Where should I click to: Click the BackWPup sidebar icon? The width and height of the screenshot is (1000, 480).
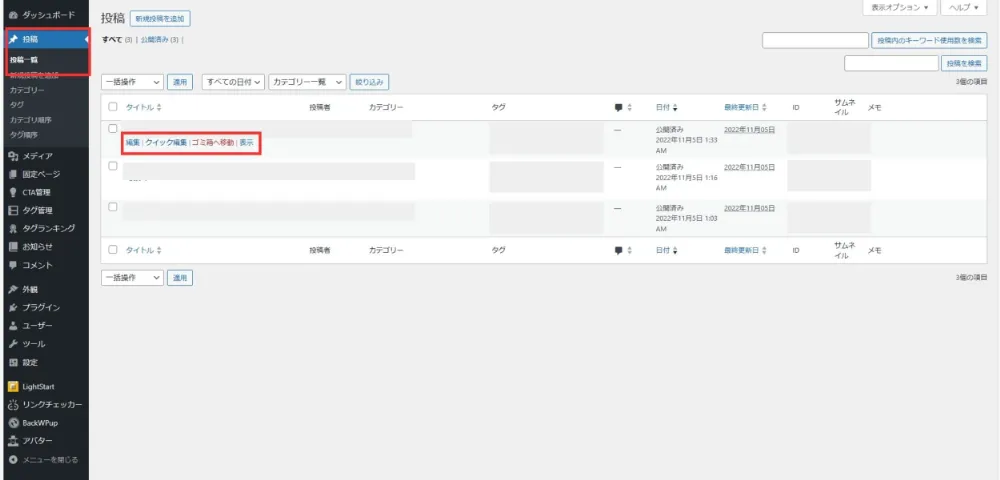point(13,423)
